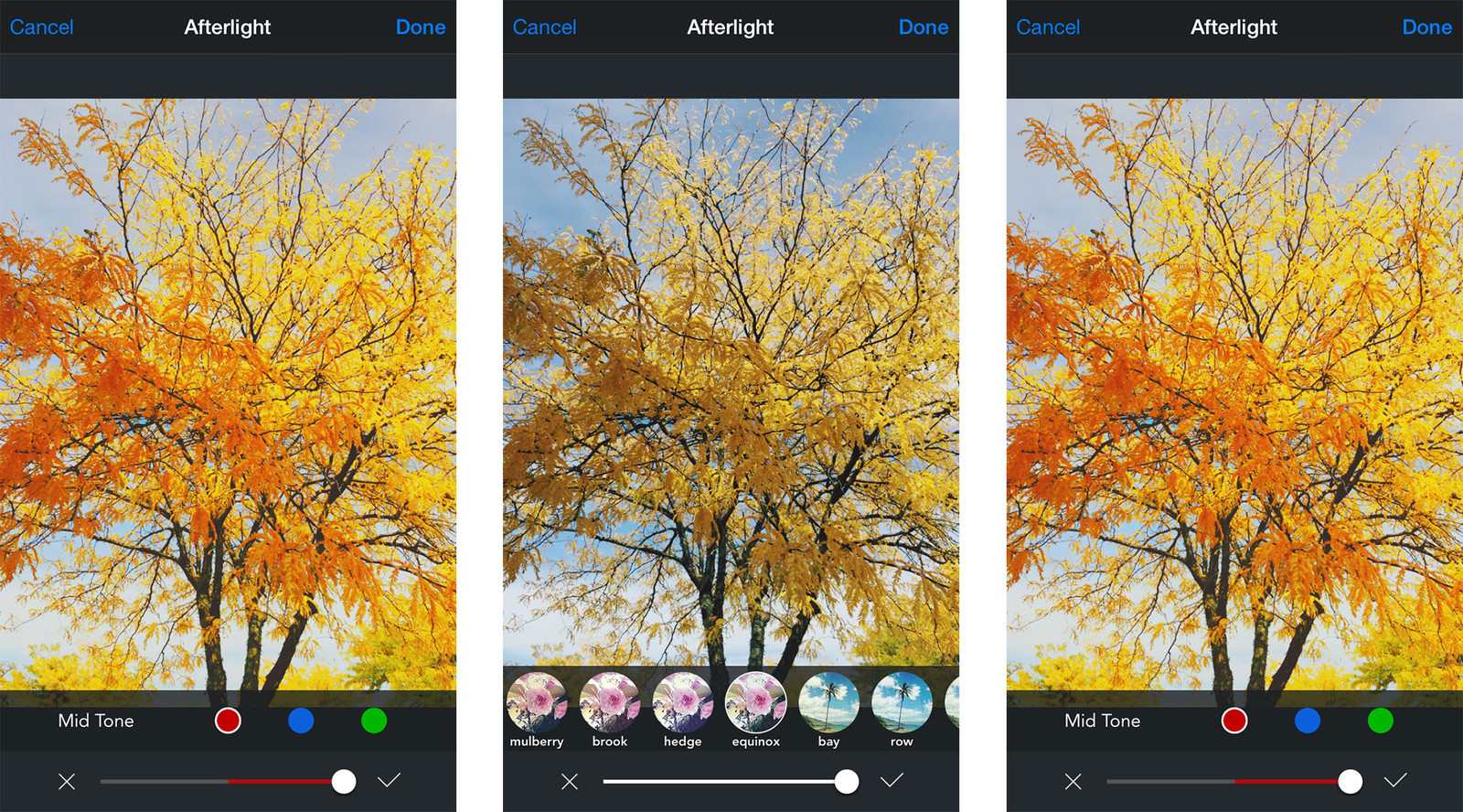This screenshot has width=1463, height=812.
Task: Tap Done in the left Afterlight screen
Action: 421,27
